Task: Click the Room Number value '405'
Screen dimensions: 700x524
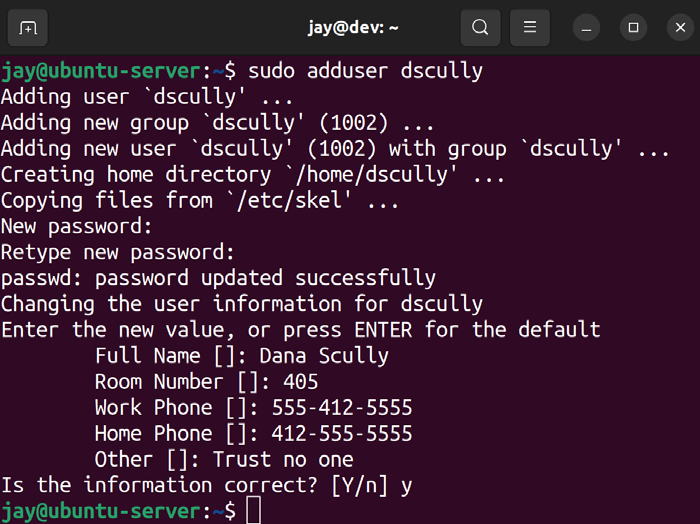Action: pos(300,382)
